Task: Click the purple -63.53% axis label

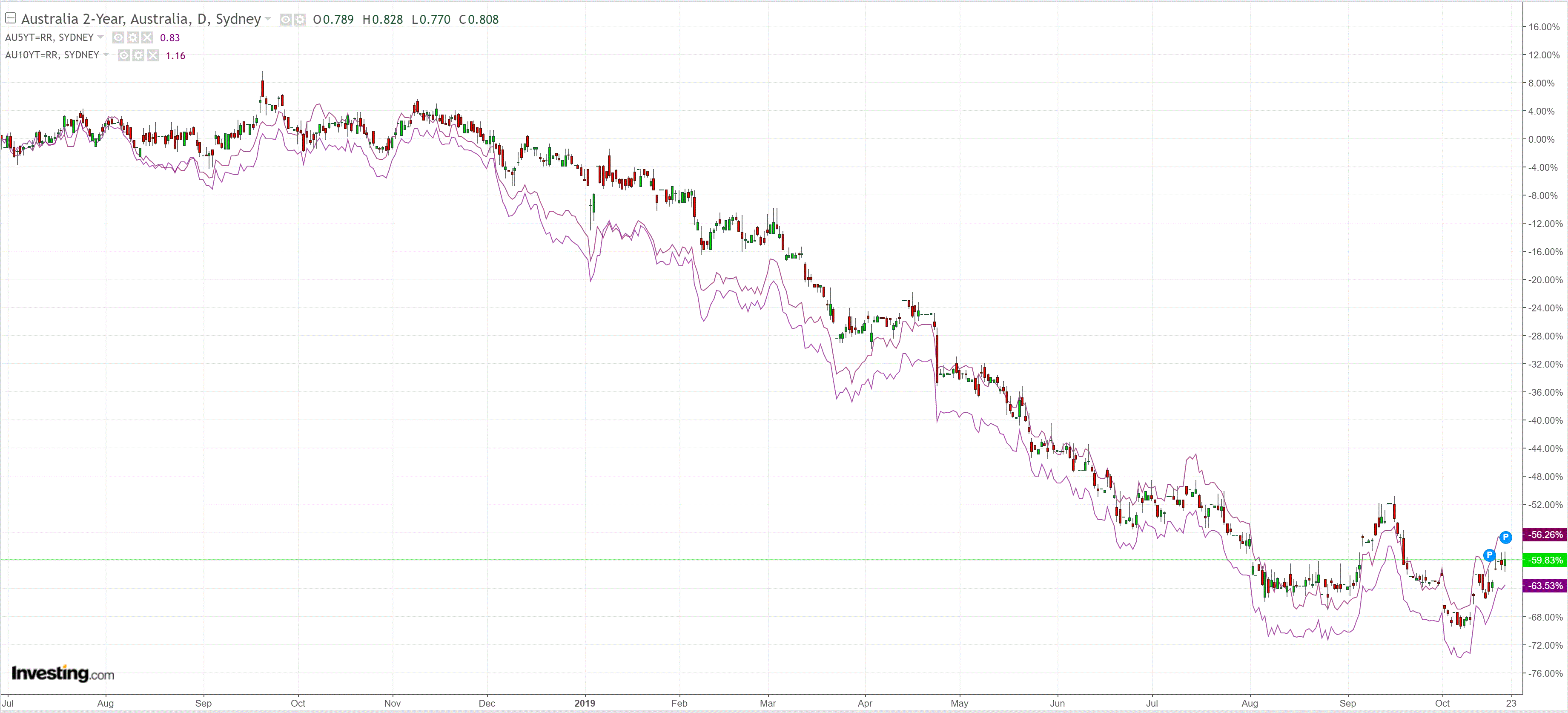Action: click(1545, 586)
